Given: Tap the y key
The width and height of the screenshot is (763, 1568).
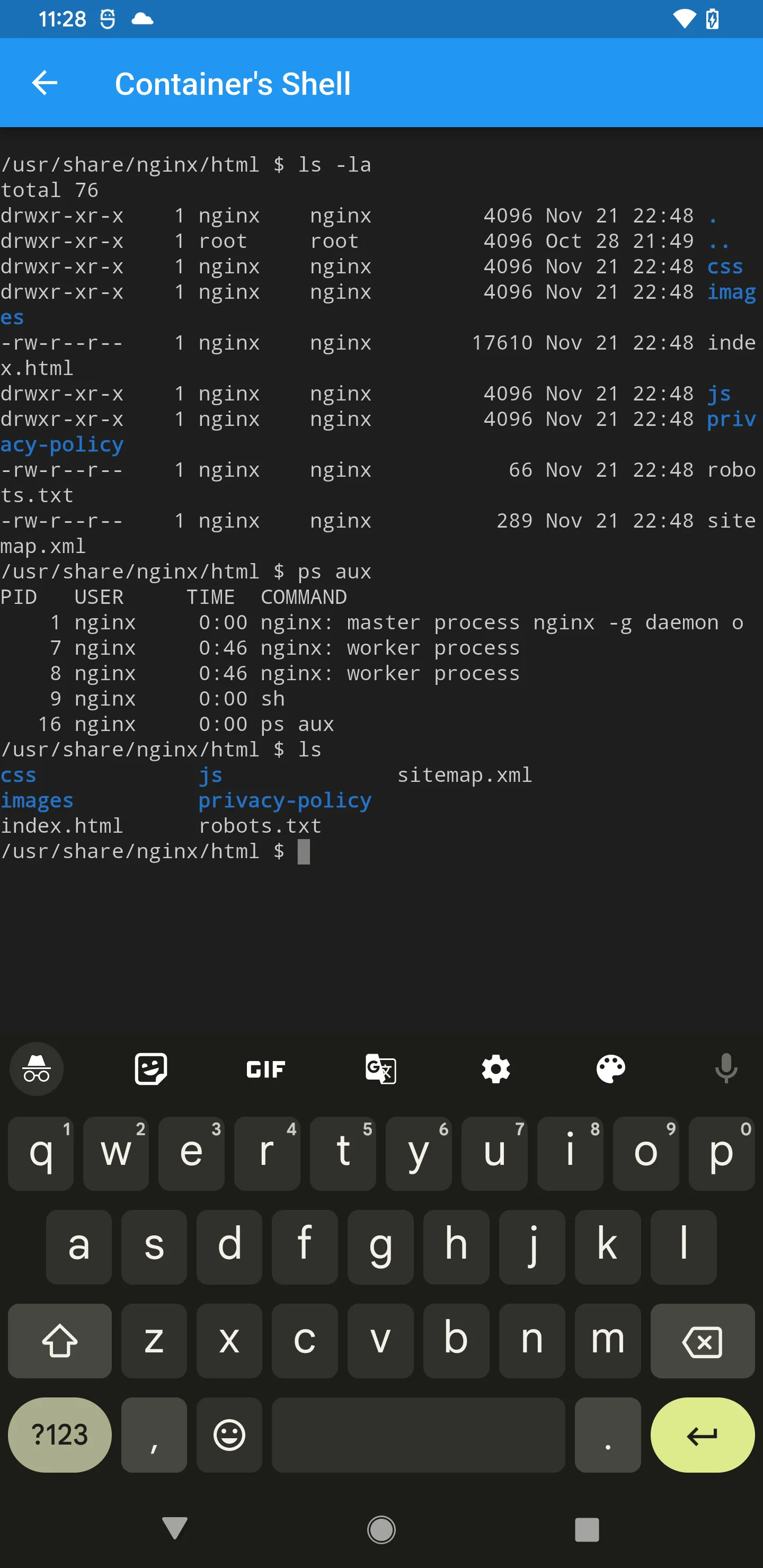Looking at the screenshot, I should (419, 1153).
